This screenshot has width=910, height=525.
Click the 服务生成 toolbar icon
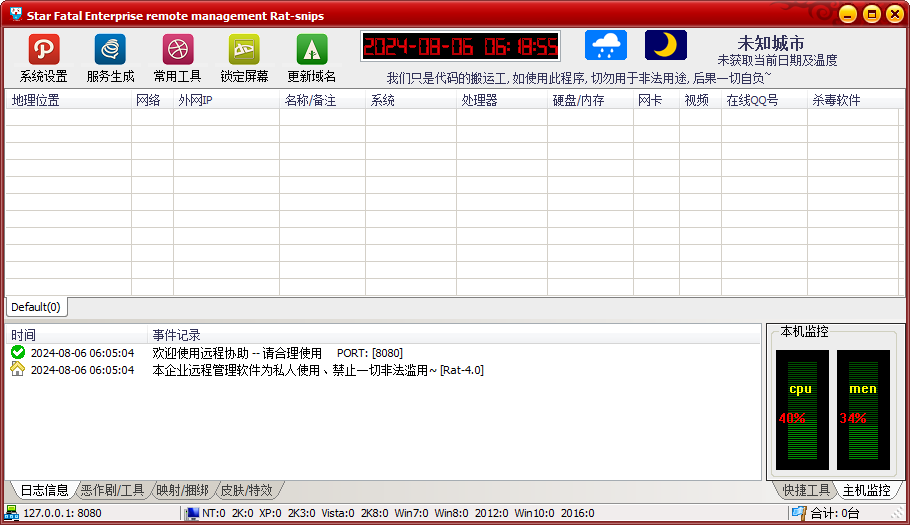coord(110,50)
